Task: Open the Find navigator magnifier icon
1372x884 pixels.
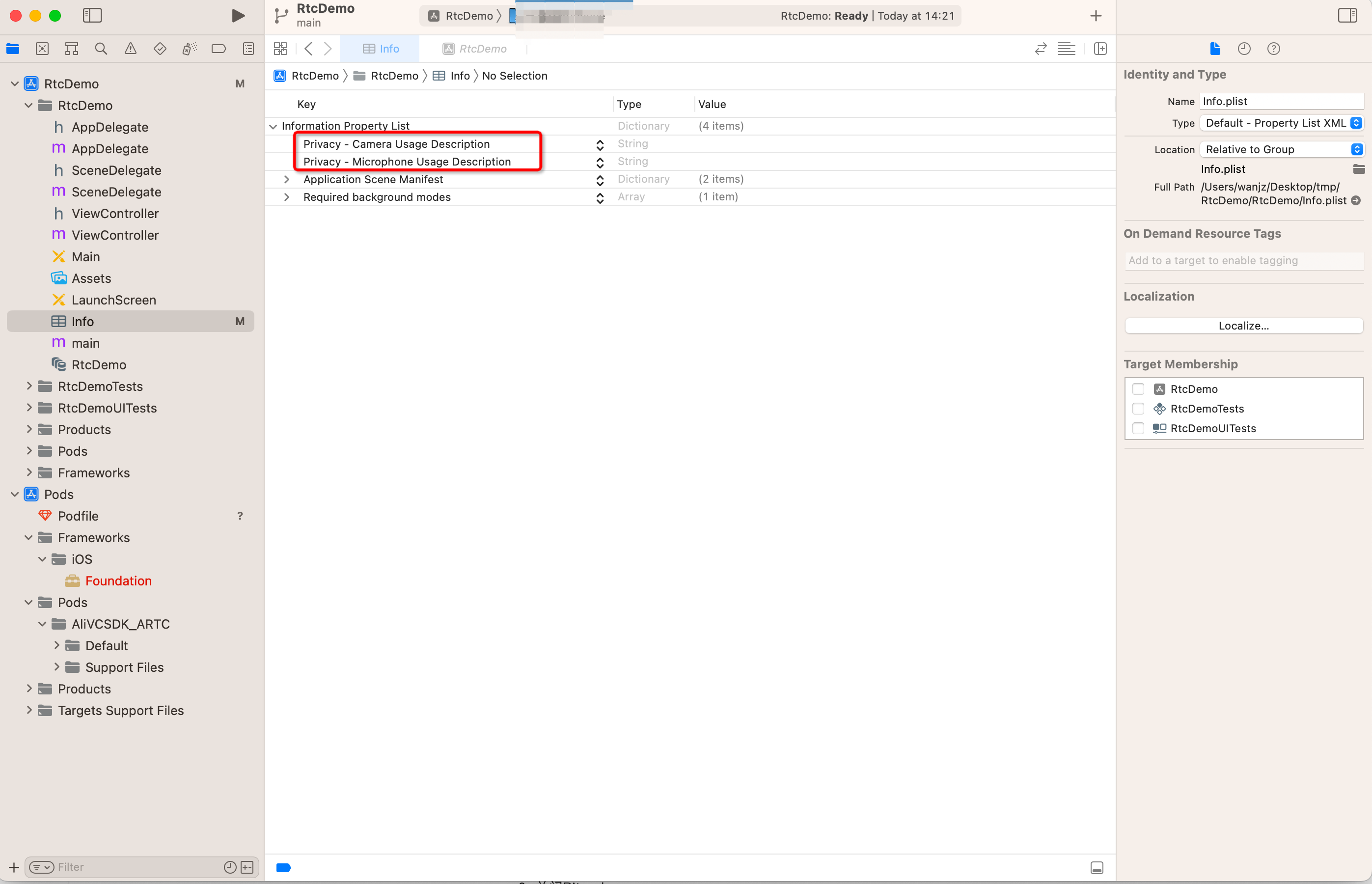Action: (x=101, y=49)
